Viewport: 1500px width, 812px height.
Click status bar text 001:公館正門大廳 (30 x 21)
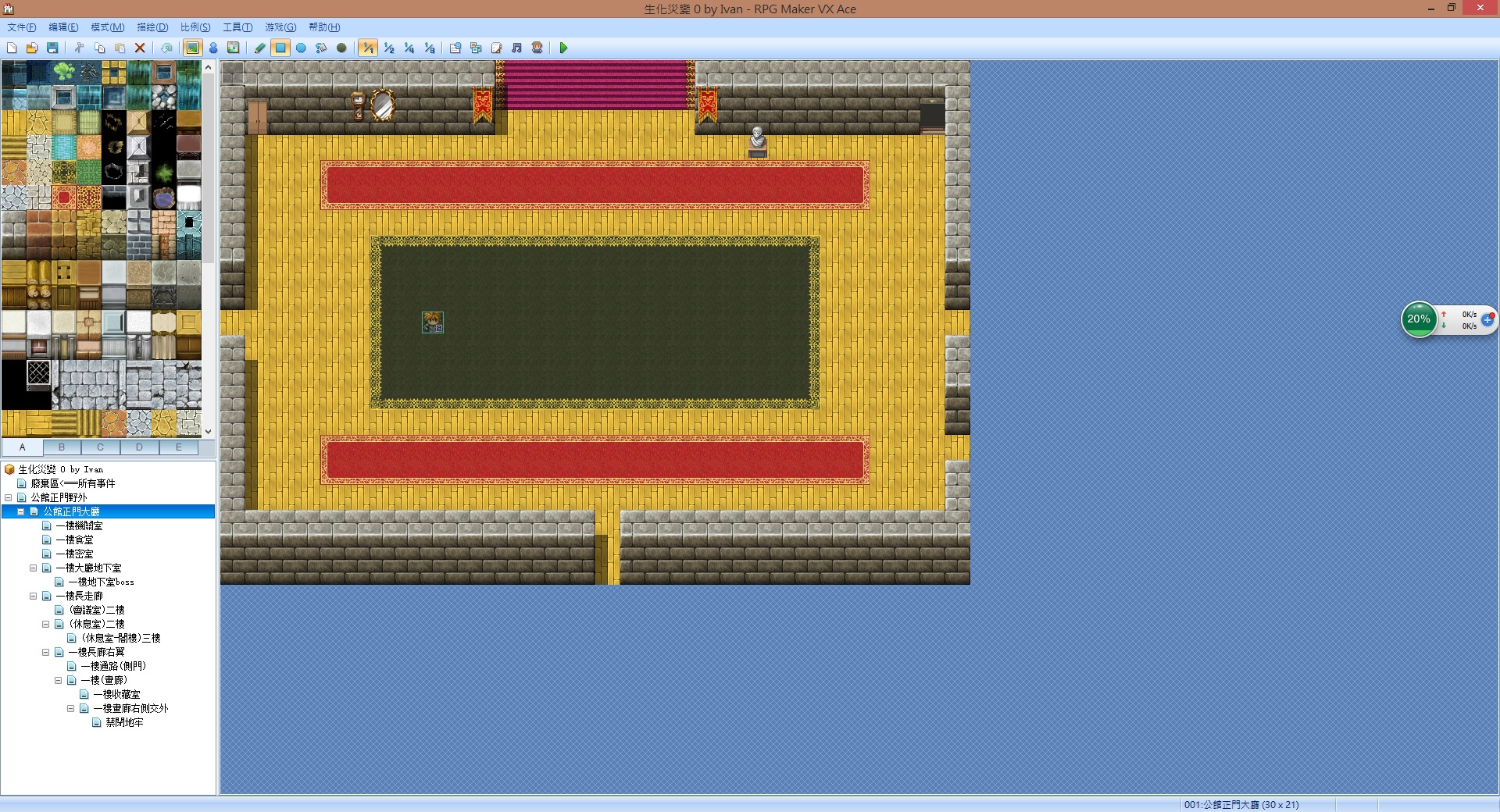[x=1241, y=804]
